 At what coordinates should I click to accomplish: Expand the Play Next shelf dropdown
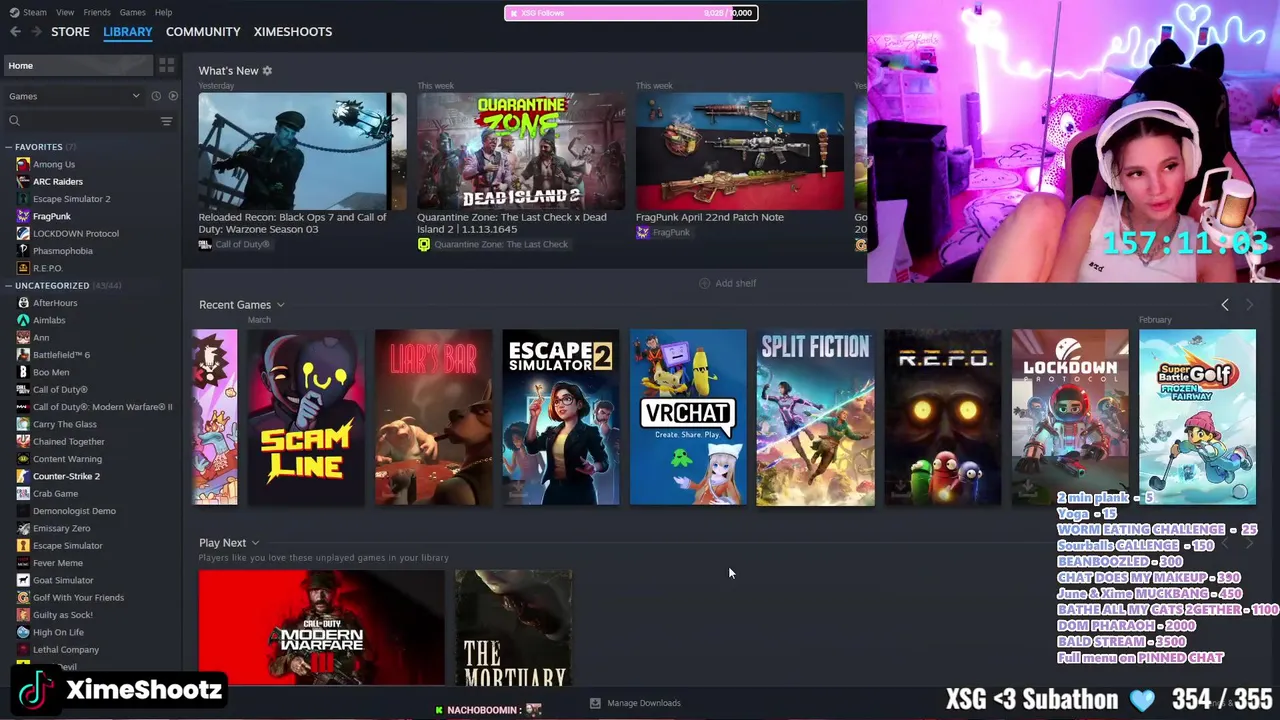pyautogui.click(x=255, y=543)
